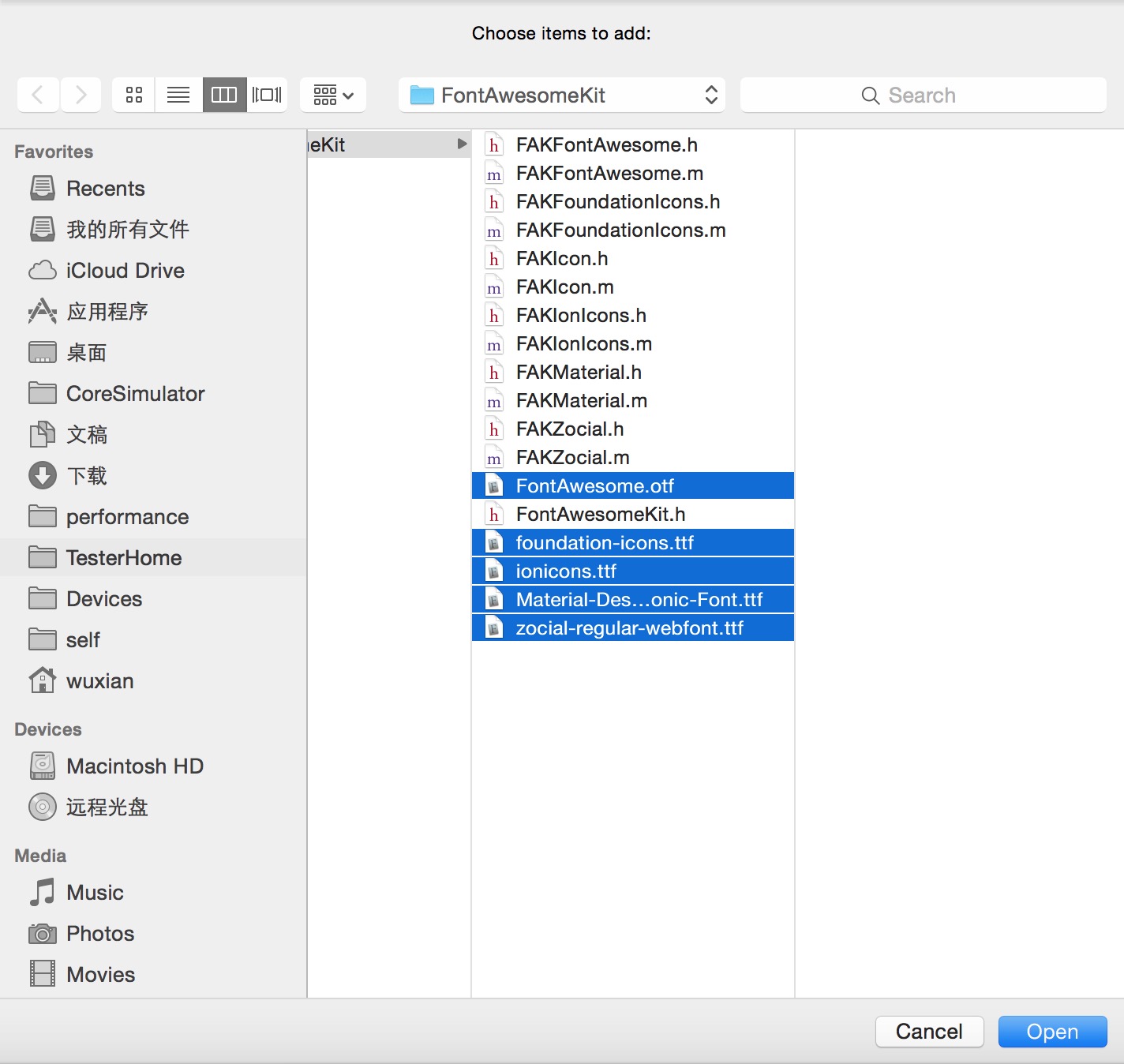Go back using the left arrow button
This screenshot has height=1064, width=1124.
(38, 96)
